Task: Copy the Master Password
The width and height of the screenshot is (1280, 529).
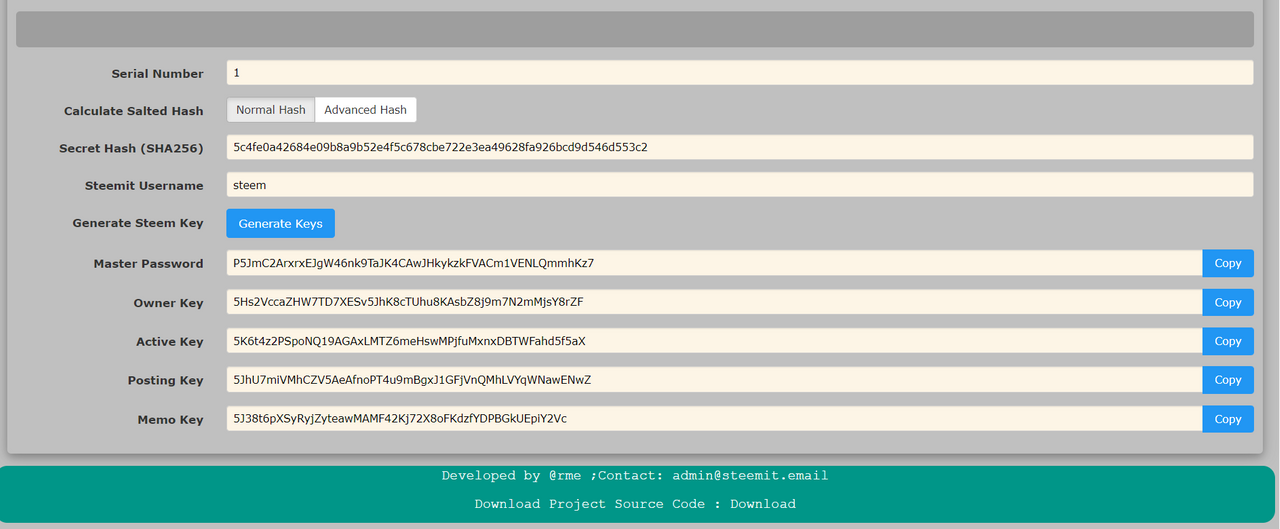Action: (x=1228, y=263)
